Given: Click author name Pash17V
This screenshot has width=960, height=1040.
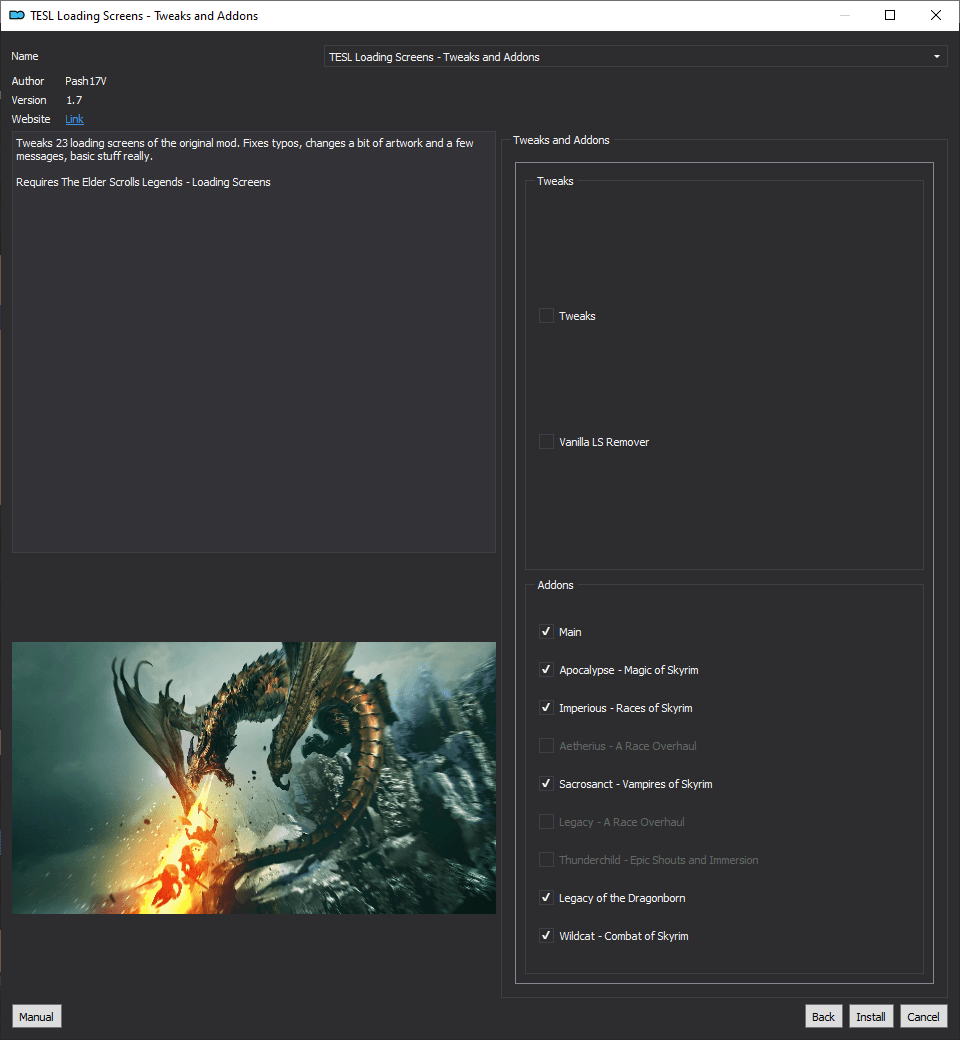Looking at the screenshot, I should click(x=86, y=81).
